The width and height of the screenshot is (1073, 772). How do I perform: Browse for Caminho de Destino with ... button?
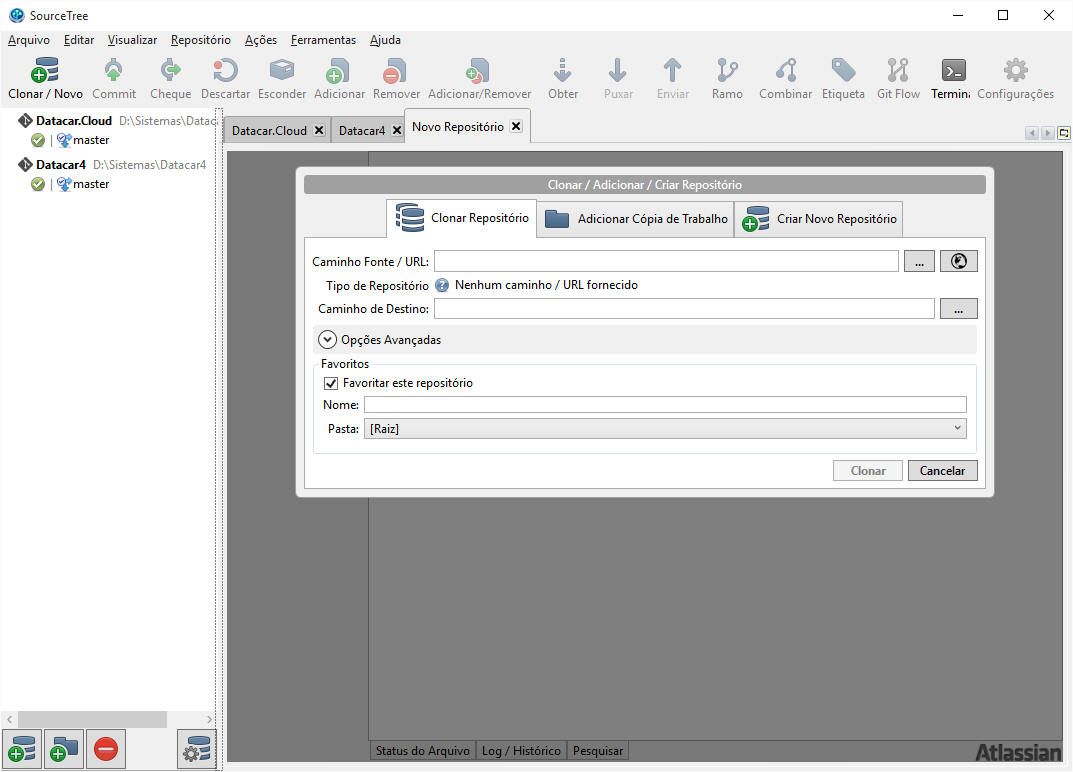[x=959, y=309]
